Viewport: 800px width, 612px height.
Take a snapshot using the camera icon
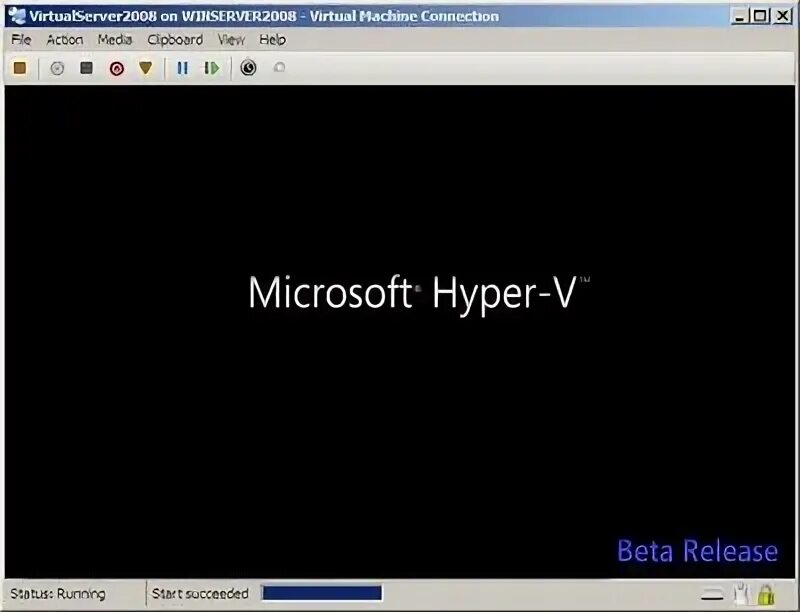(248, 68)
